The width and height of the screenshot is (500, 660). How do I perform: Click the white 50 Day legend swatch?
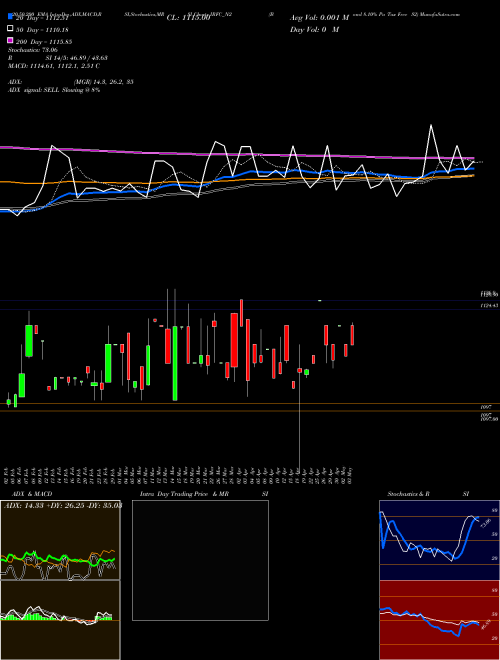(x=10, y=29)
